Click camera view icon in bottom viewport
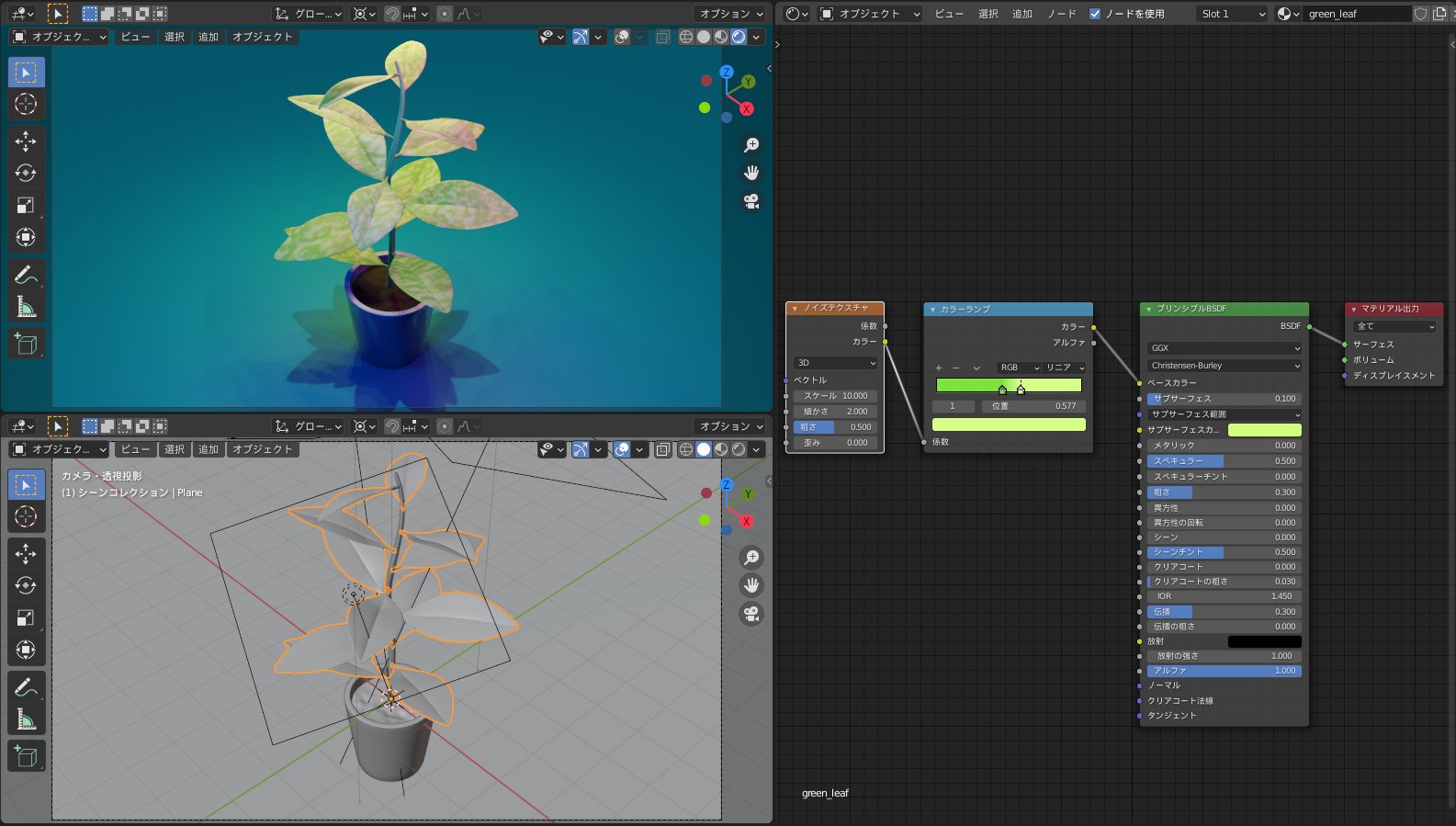The height and width of the screenshot is (826, 1456). (x=751, y=614)
